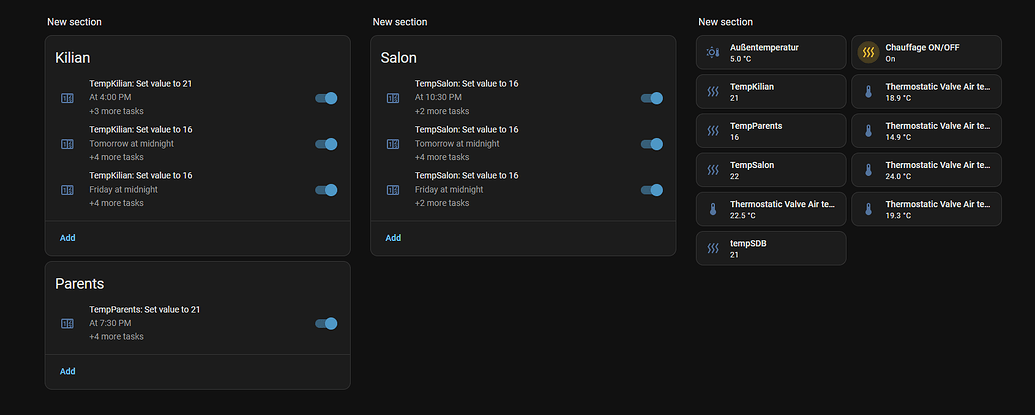This screenshot has width=1035, height=415.
Task: Expand '+4 more tasks' in Parents card
Action: 116,337
